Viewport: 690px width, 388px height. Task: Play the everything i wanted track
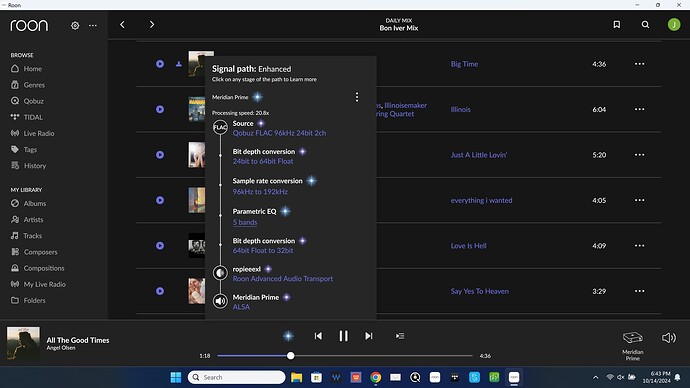pyautogui.click(x=160, y=200)
